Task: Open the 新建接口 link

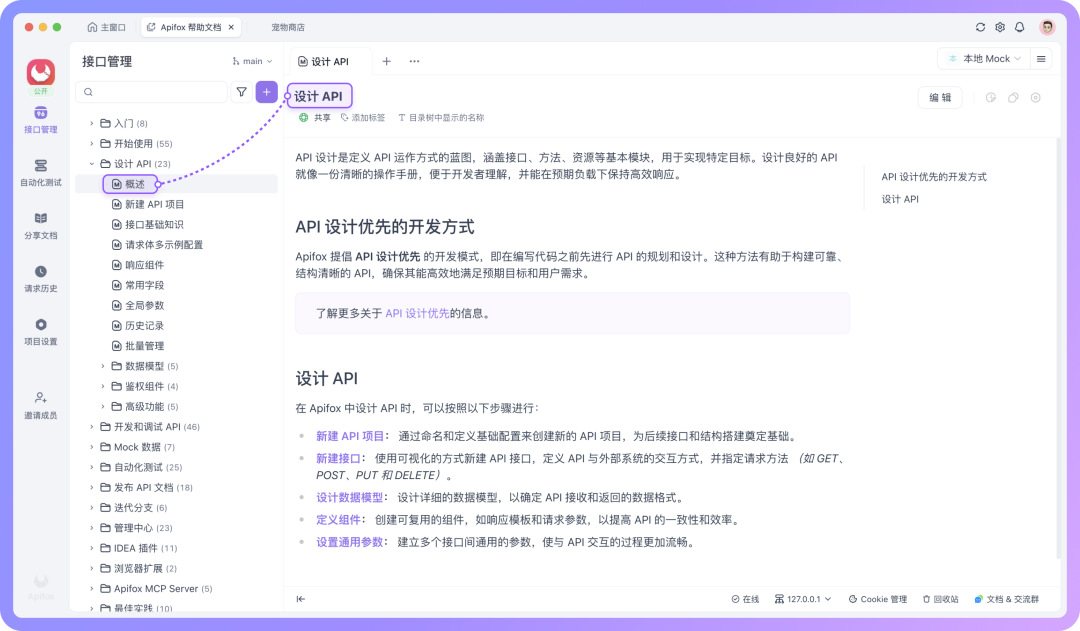Action: tap(338, 458)
